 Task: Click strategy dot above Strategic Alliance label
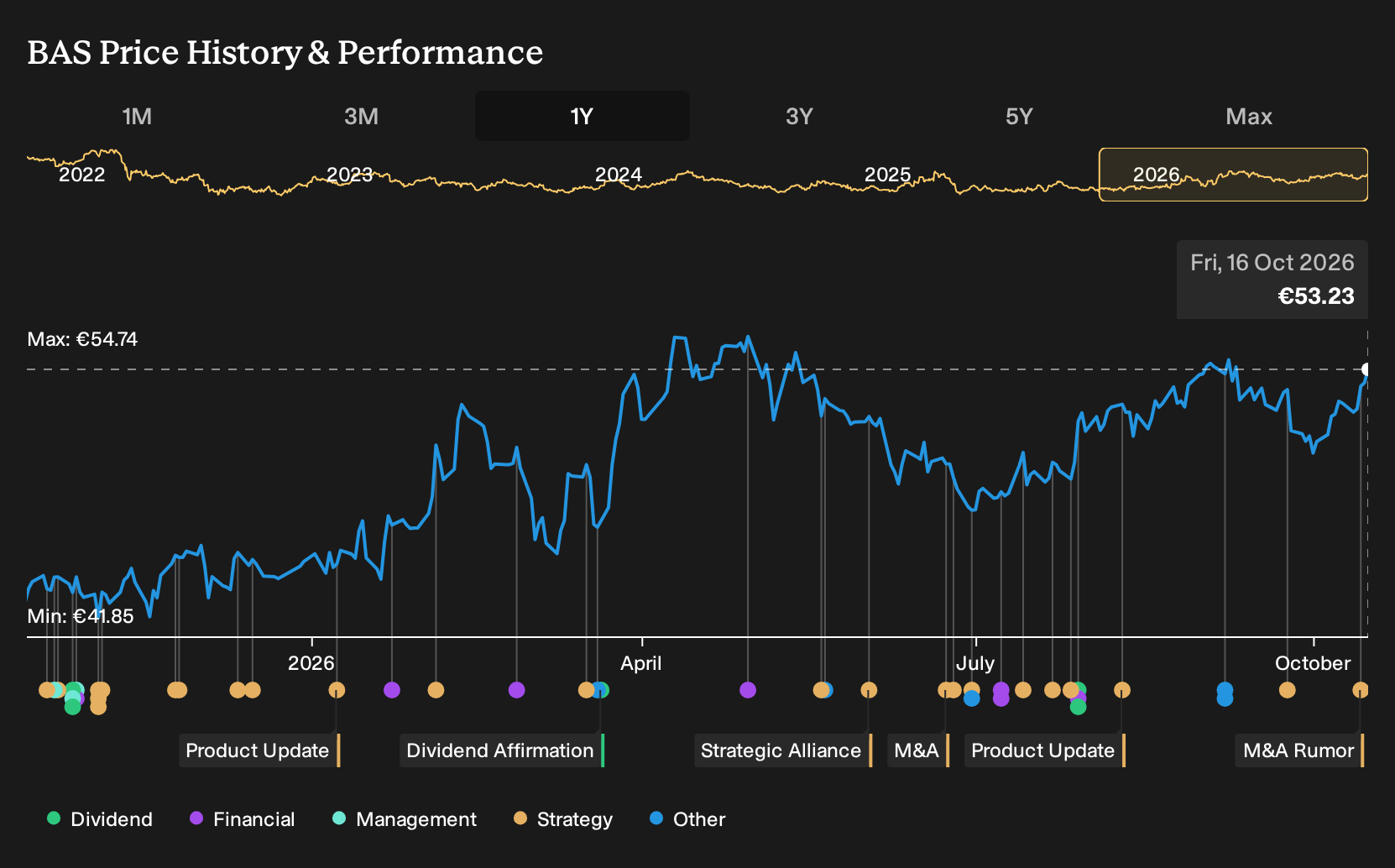(x=869, y=690)
